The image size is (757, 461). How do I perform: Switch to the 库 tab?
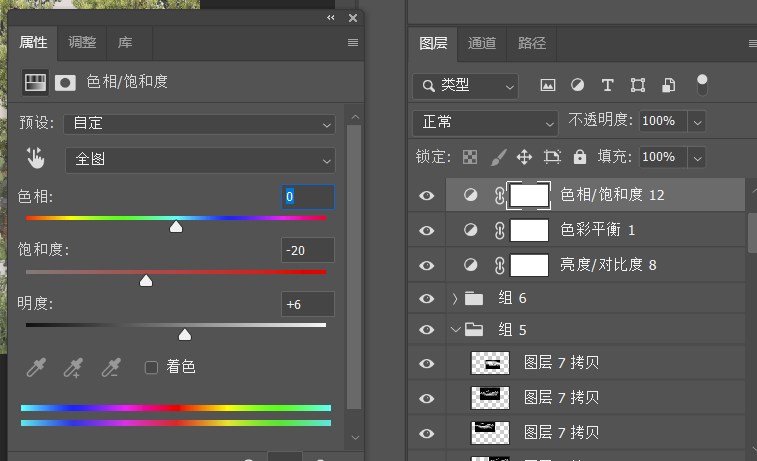coord(125,42)
